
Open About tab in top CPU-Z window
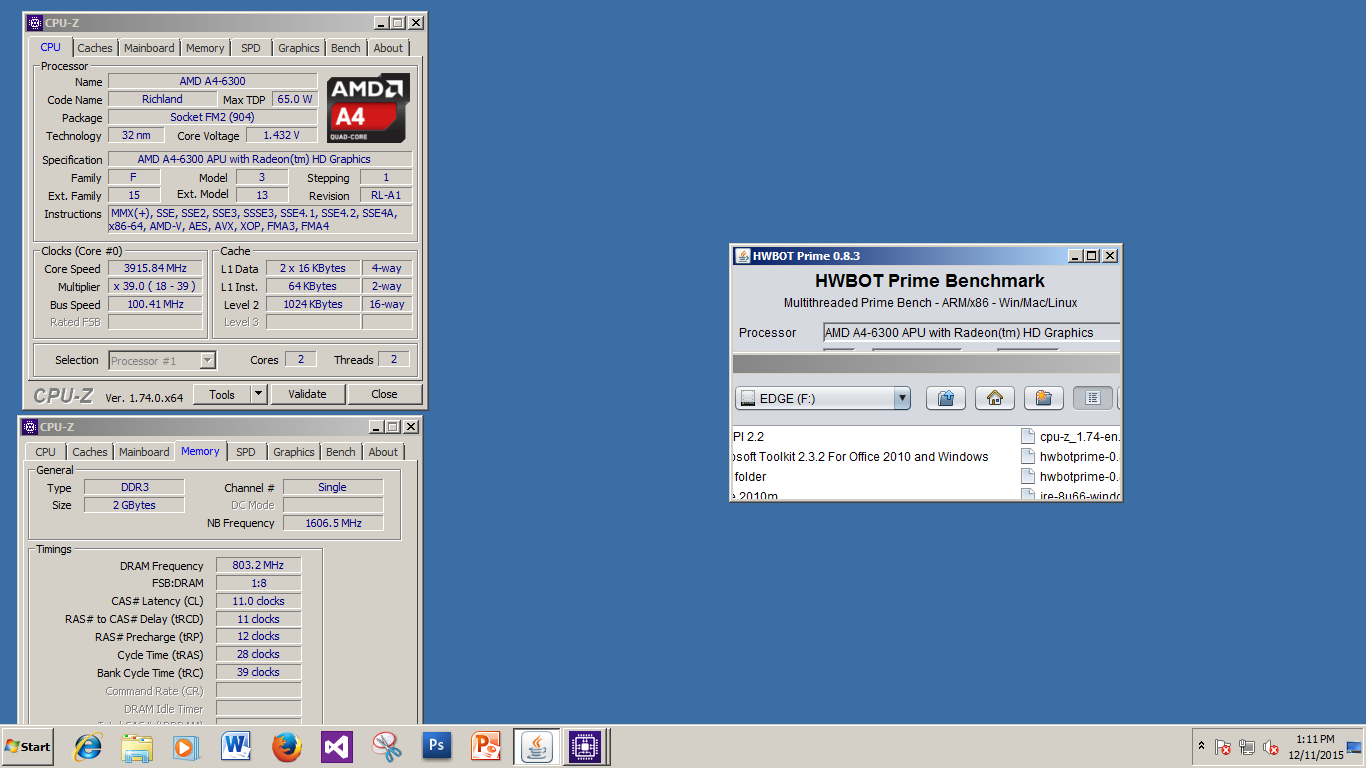(x=388, y=48)
